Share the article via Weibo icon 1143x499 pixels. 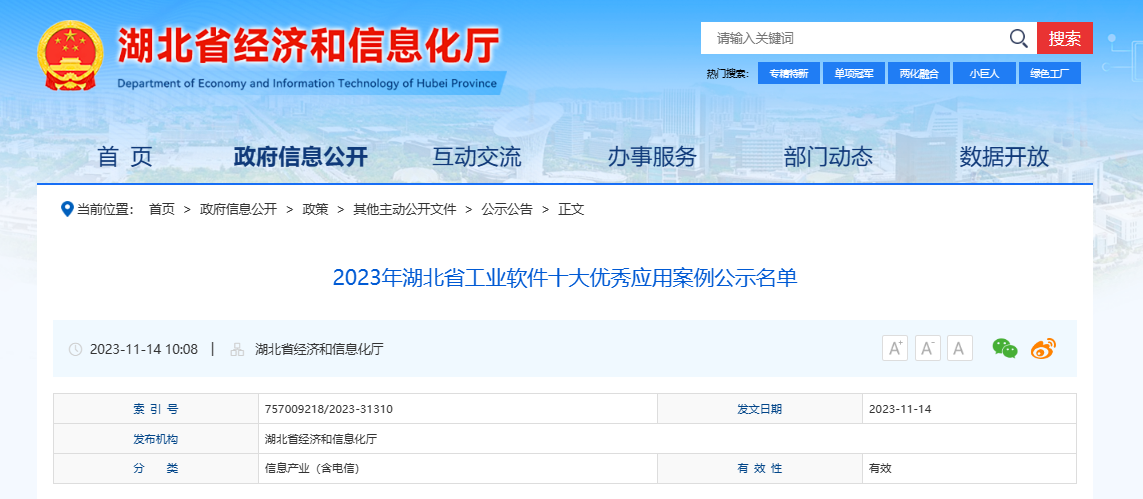pyautogui.click(x=1043, y=348)
